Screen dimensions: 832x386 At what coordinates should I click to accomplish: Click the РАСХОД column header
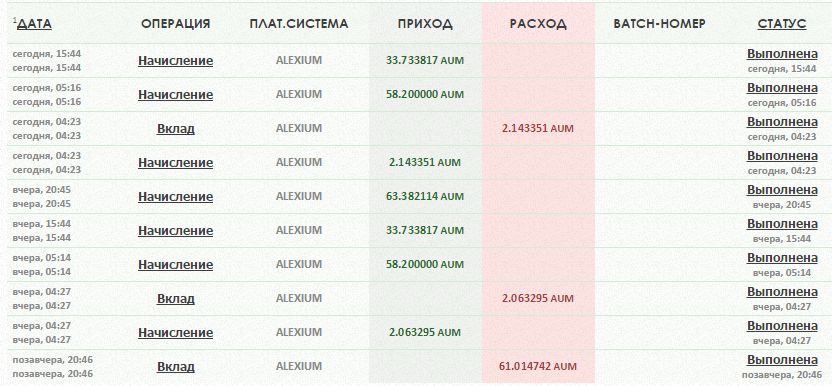(x=538, y=24)
